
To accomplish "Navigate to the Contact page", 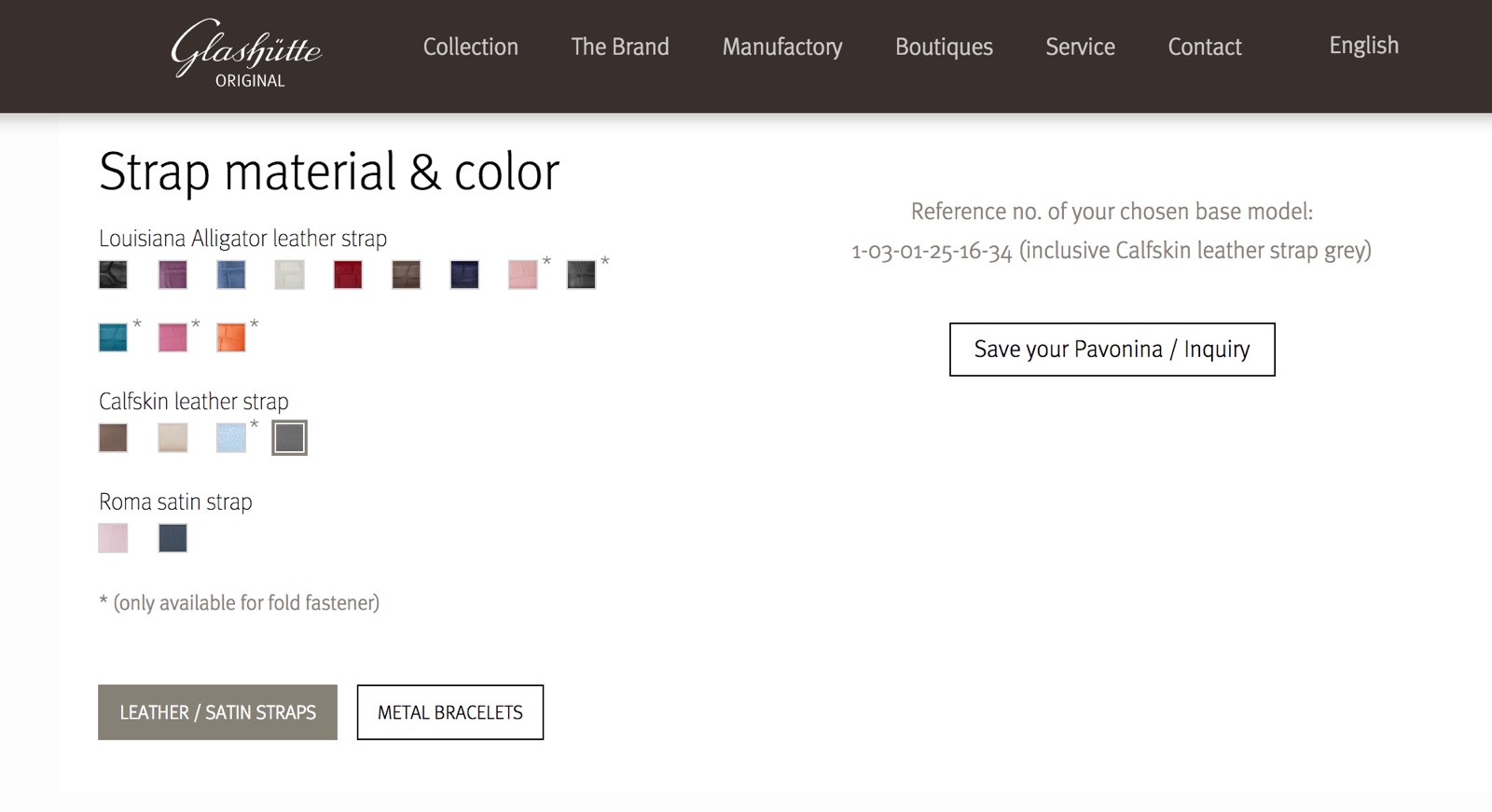I will pyautogui.click(x=1205, y=47).
